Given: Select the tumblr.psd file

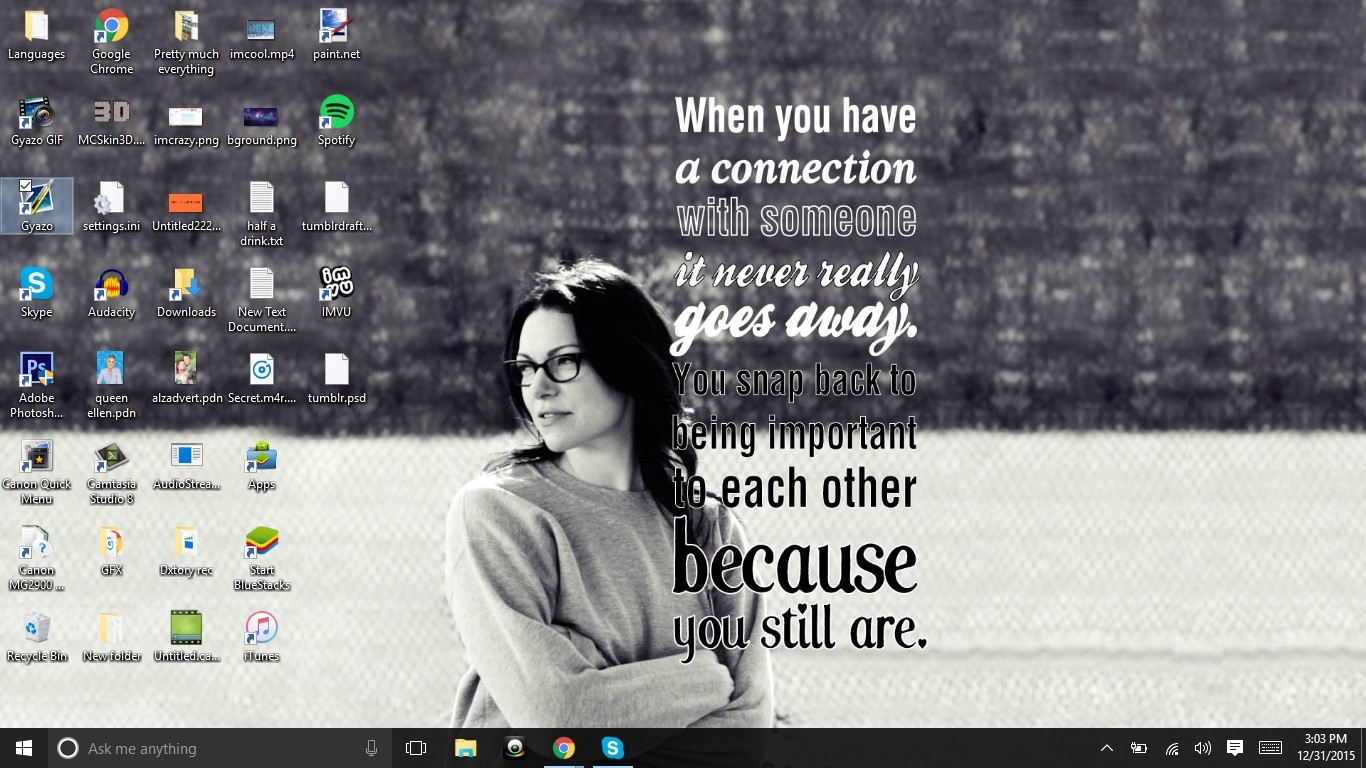Looking at the screenshot, I should pyautogui.click(x=336, y=379).
